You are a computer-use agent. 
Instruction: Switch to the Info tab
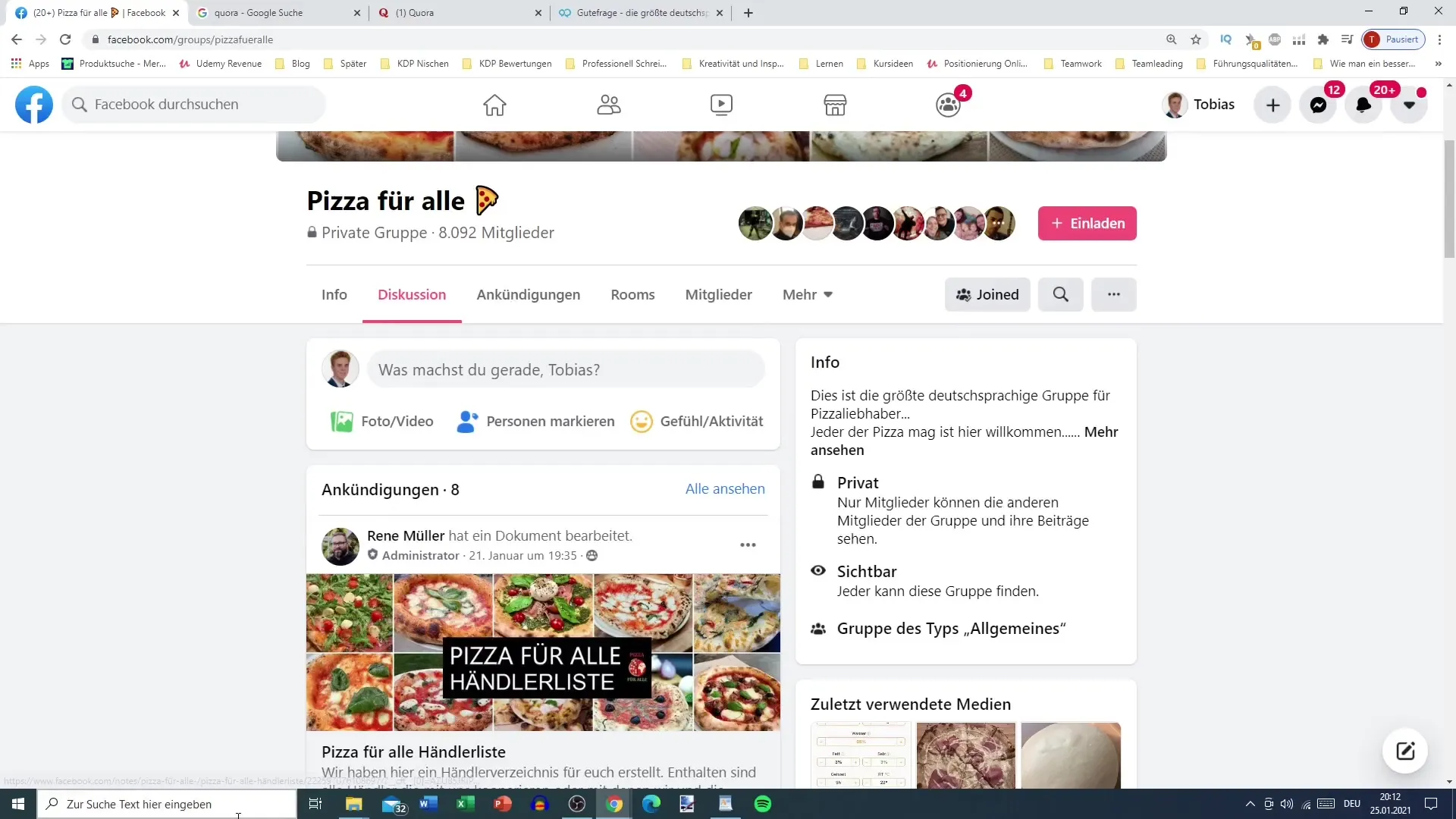click(334, 294)
